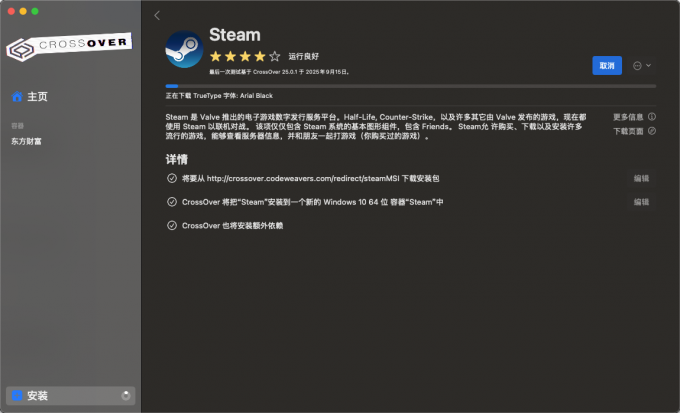Open 更多信息 link
This screenshot has width=680, height=413.
pyautogui.click(x=628, y=117)
